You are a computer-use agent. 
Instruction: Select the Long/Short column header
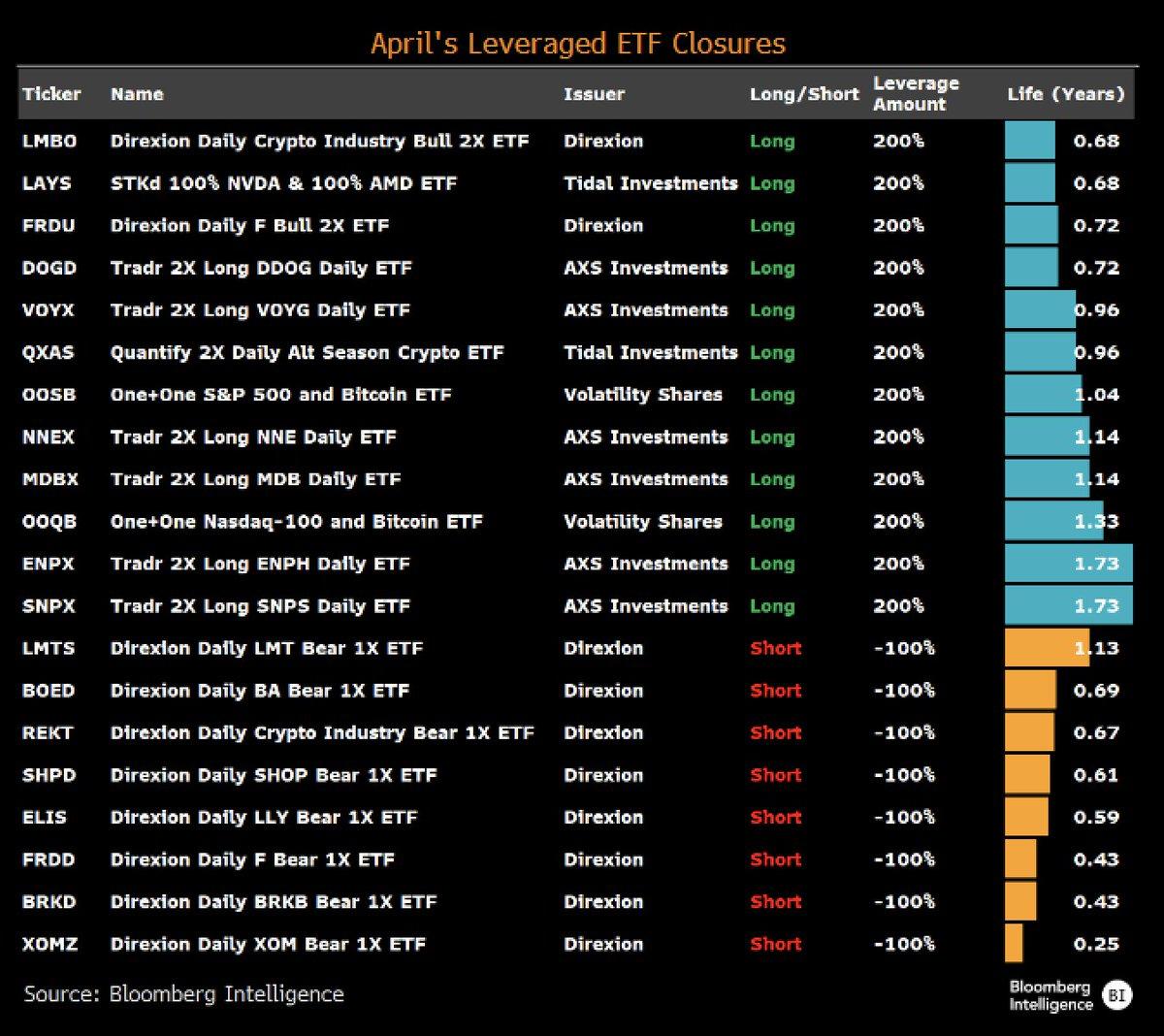(804, 94)
